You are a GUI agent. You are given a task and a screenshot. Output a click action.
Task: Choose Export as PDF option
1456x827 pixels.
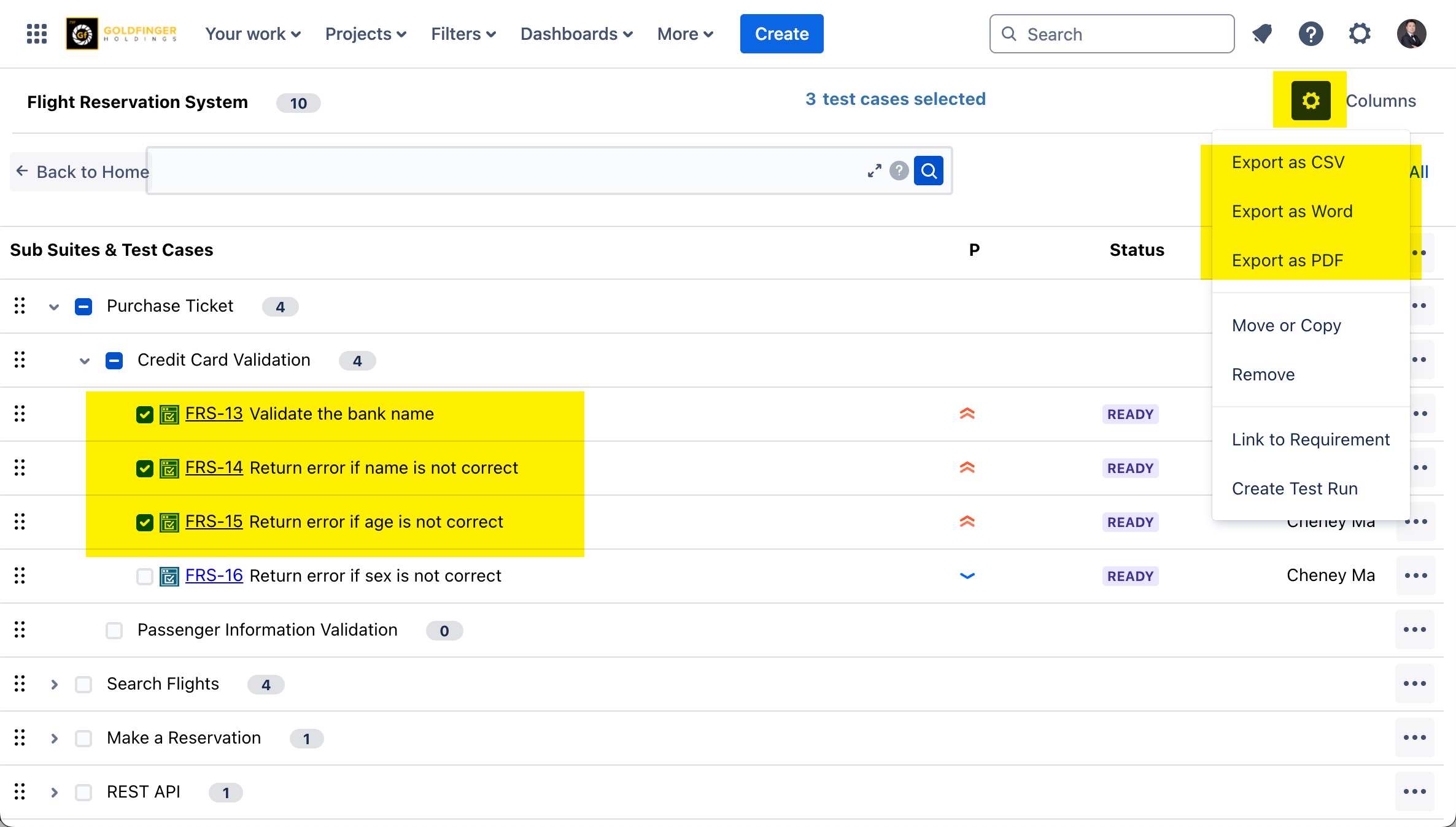1287,260
